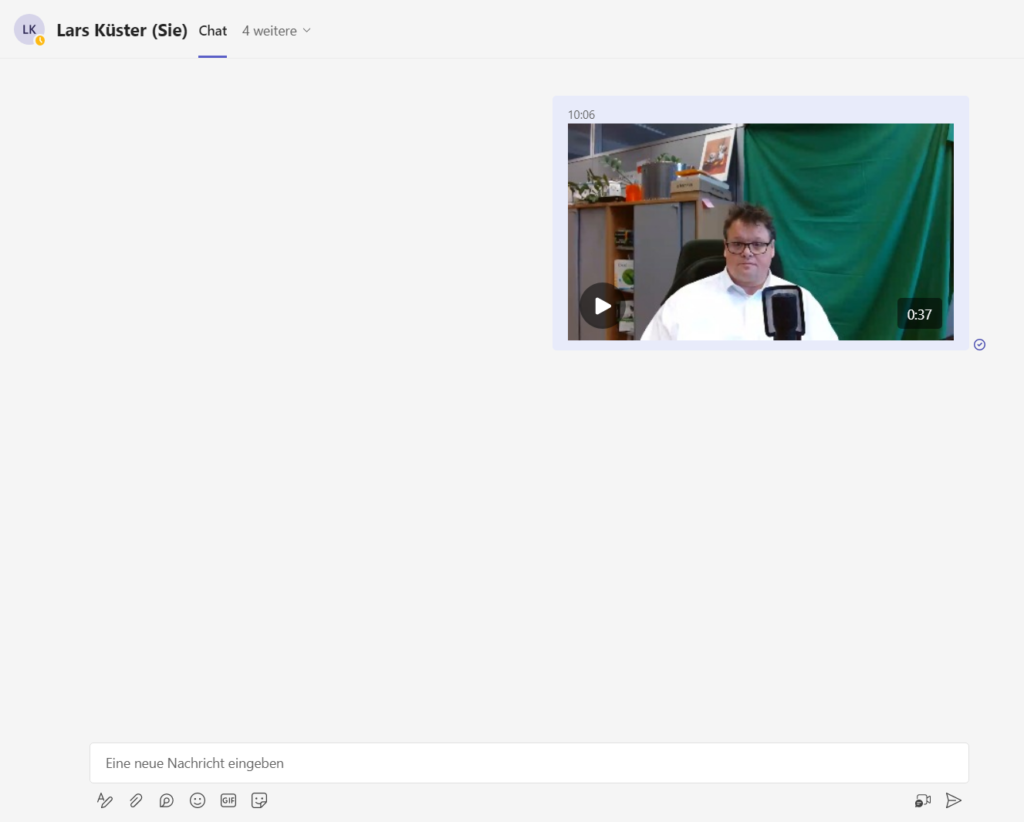Record a video clip message
Screen dimensions: 1024x822
tap(923, 800)
